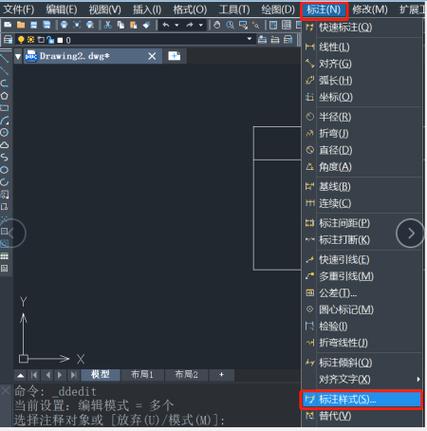Click layer 0 white color swatch
Viewport: 427px width, 431px height.
tap(60, 40)
